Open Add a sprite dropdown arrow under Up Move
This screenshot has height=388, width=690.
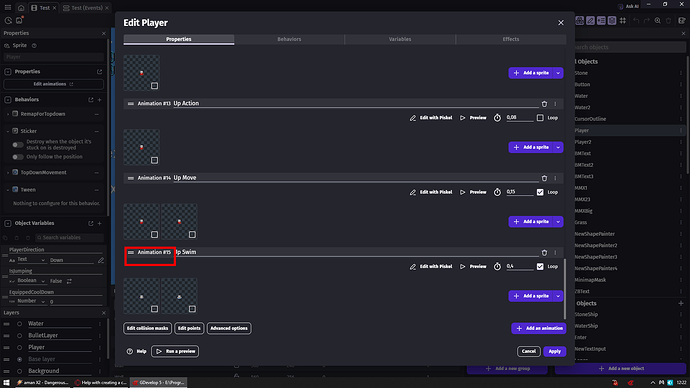558,222
